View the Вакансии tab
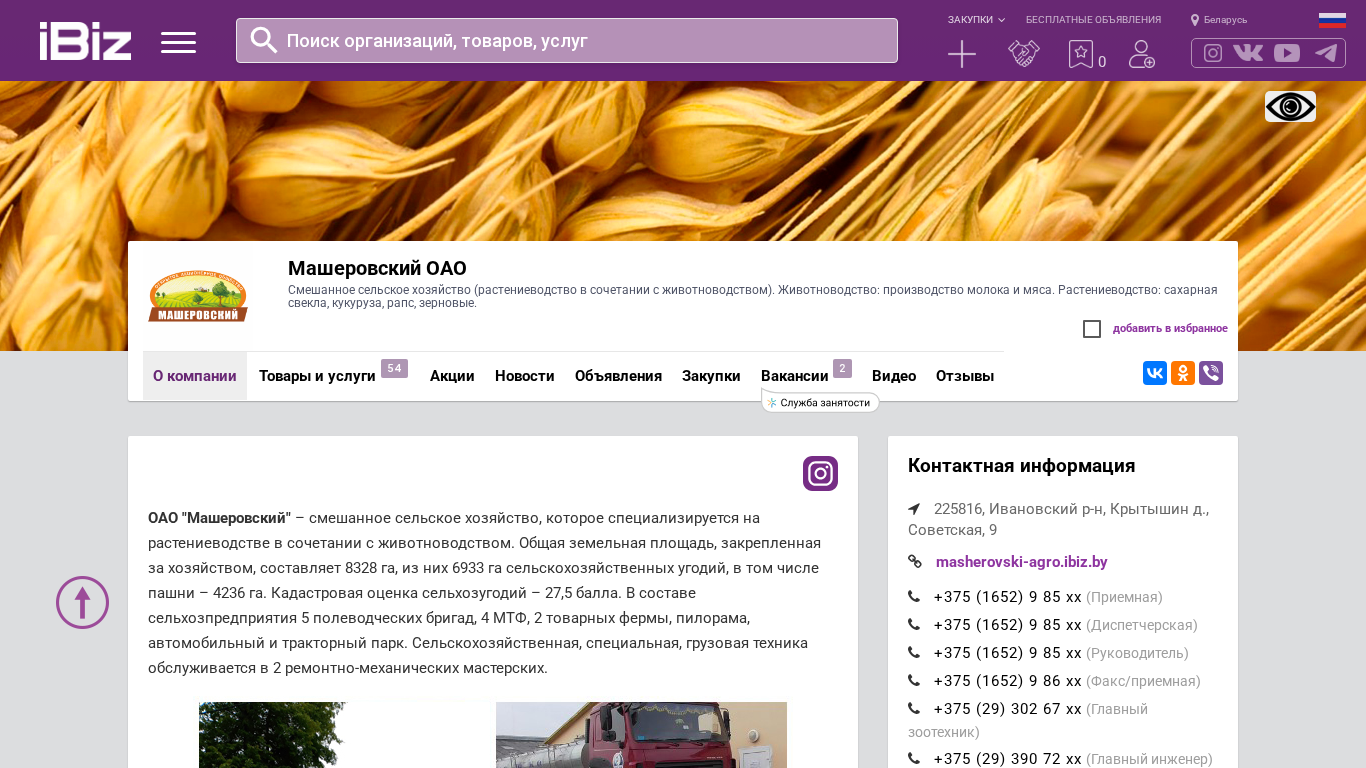 coord(795,376)
